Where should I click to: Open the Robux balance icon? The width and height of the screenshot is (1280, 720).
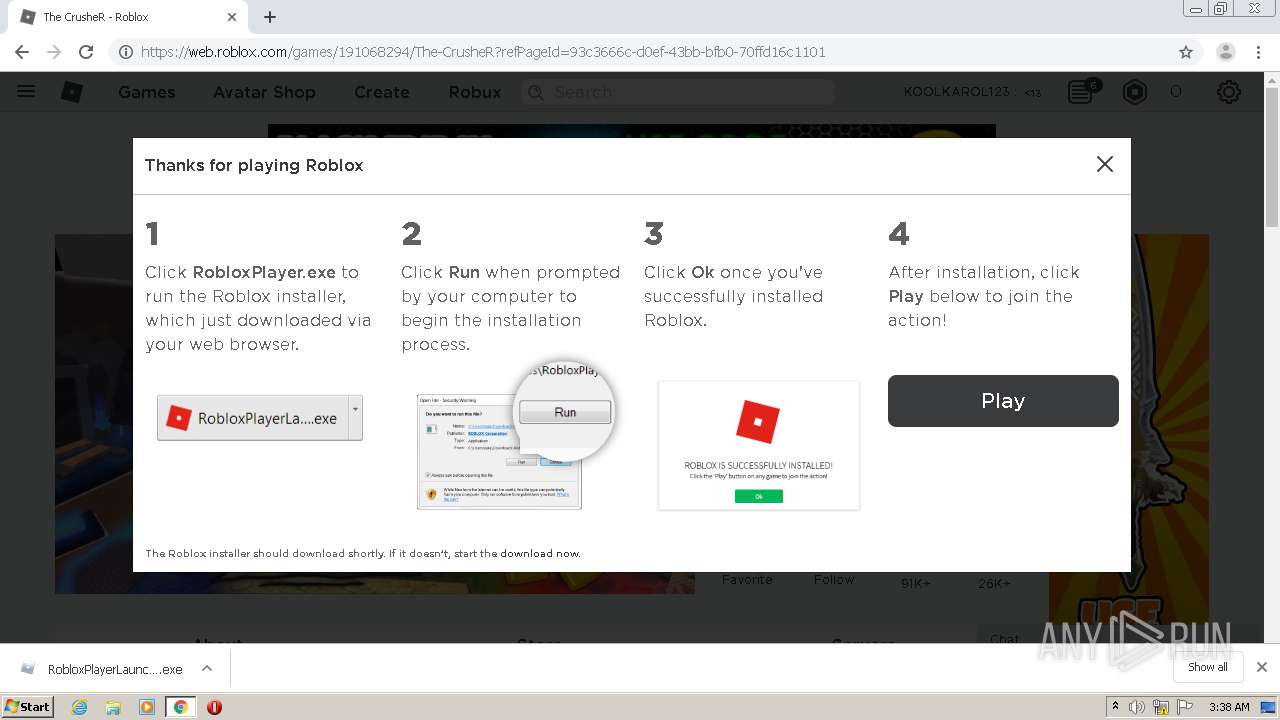[x=1135, y=92]
